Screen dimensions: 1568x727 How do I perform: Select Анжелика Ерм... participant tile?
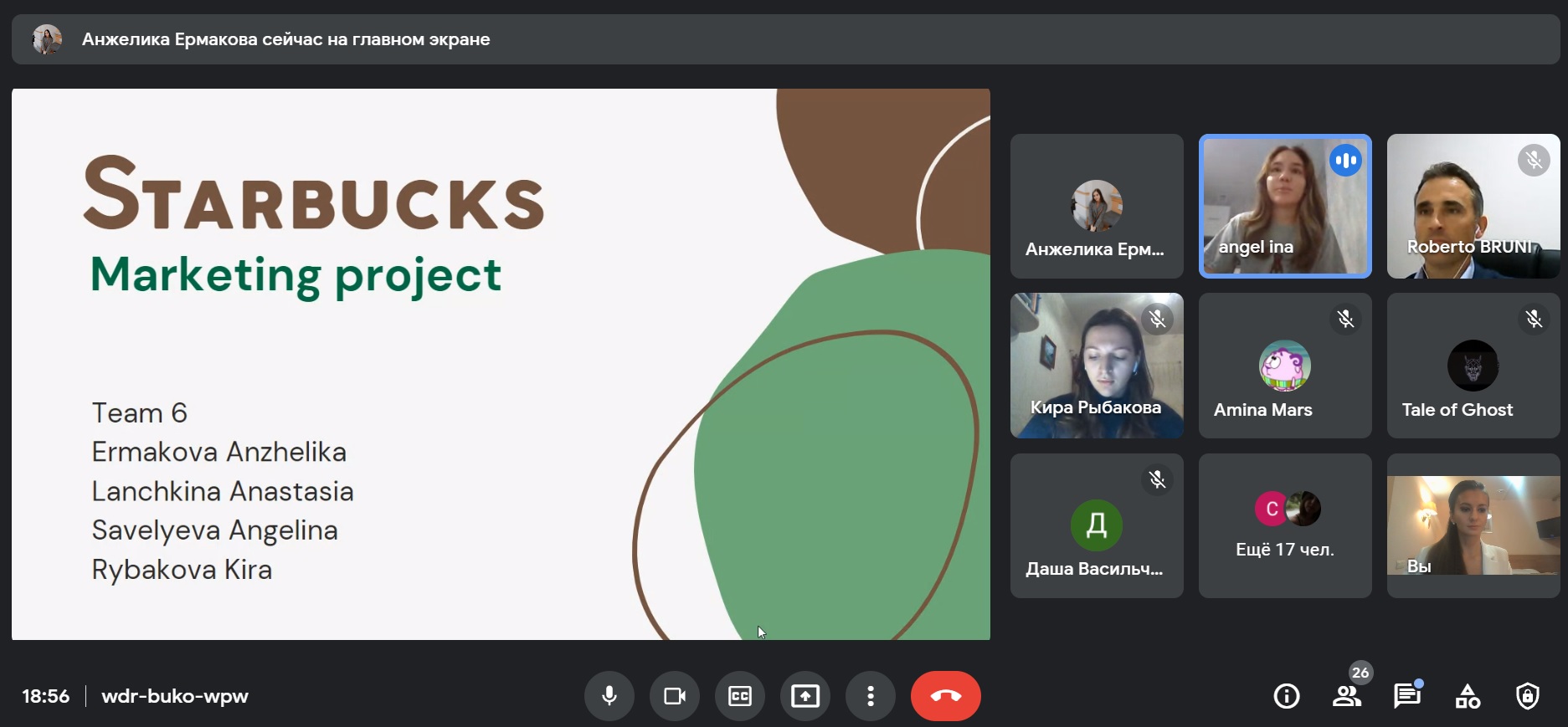point(1097,206)
